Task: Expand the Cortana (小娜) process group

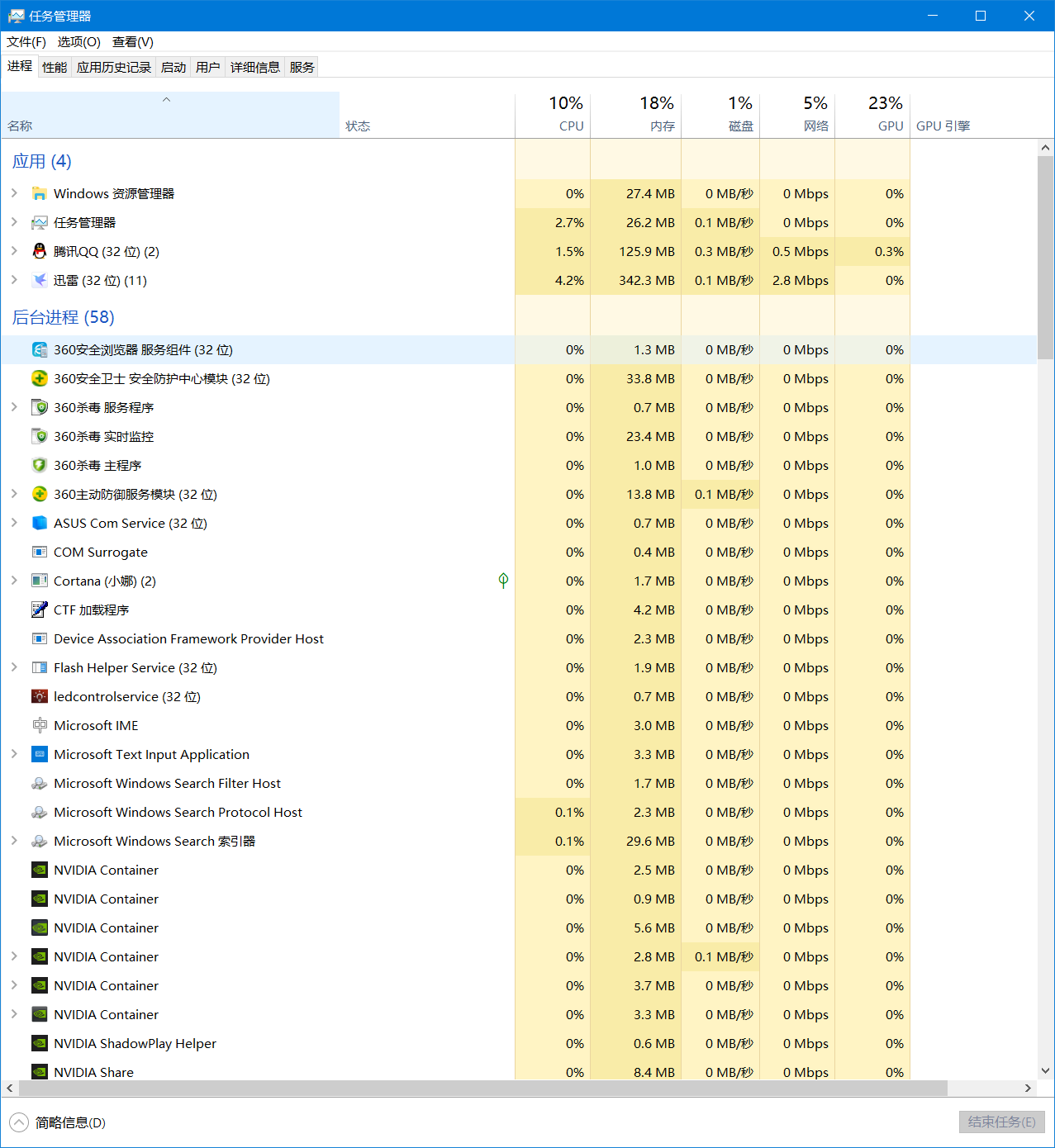Action: 14,581
